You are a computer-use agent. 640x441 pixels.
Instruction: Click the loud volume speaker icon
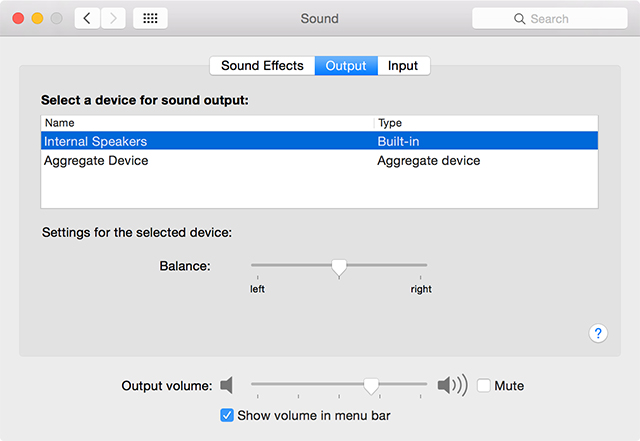click(x=452, y=385)
